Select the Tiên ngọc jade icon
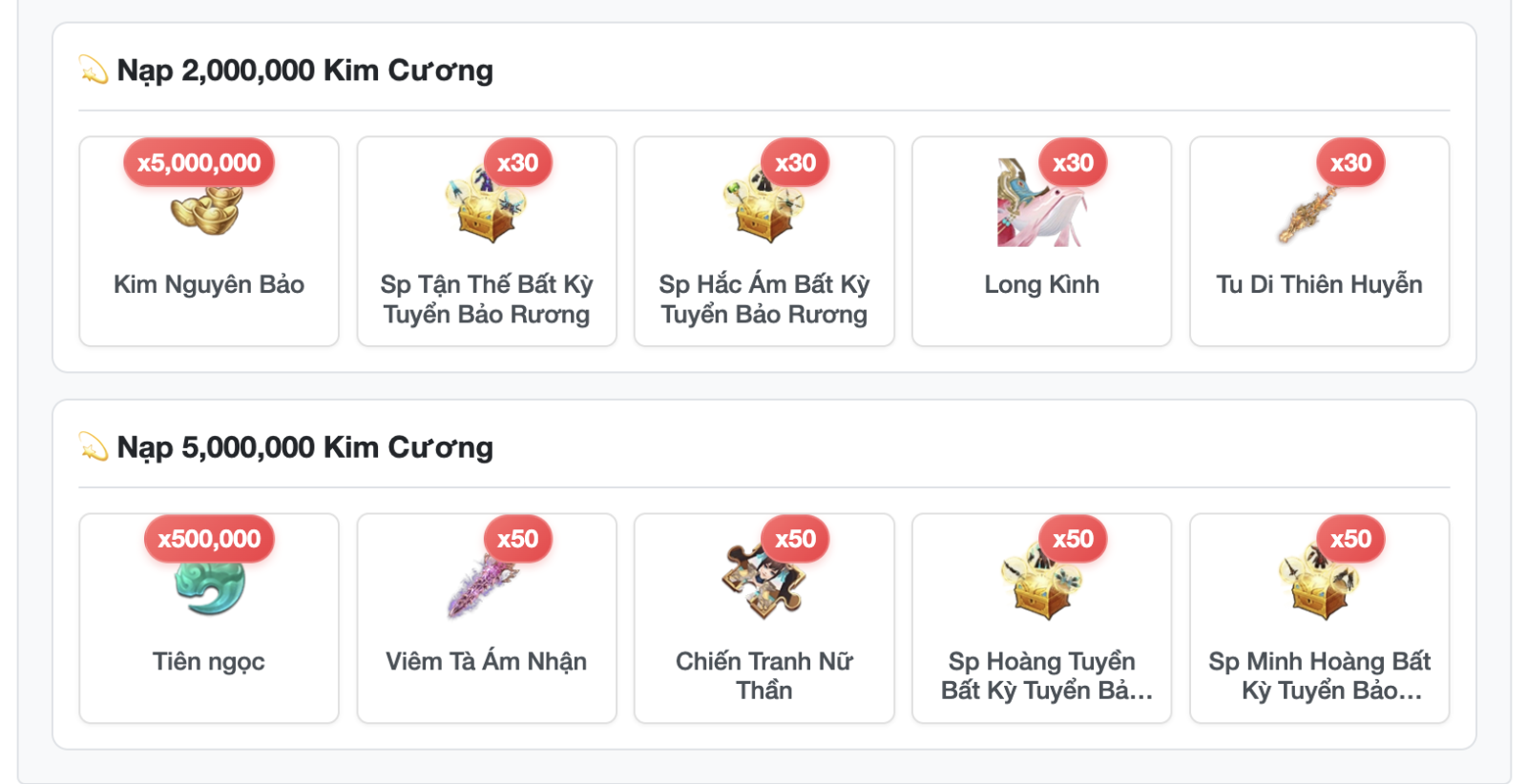The image size is (1527, 784). pyautogui.click(x=209, y=584)
